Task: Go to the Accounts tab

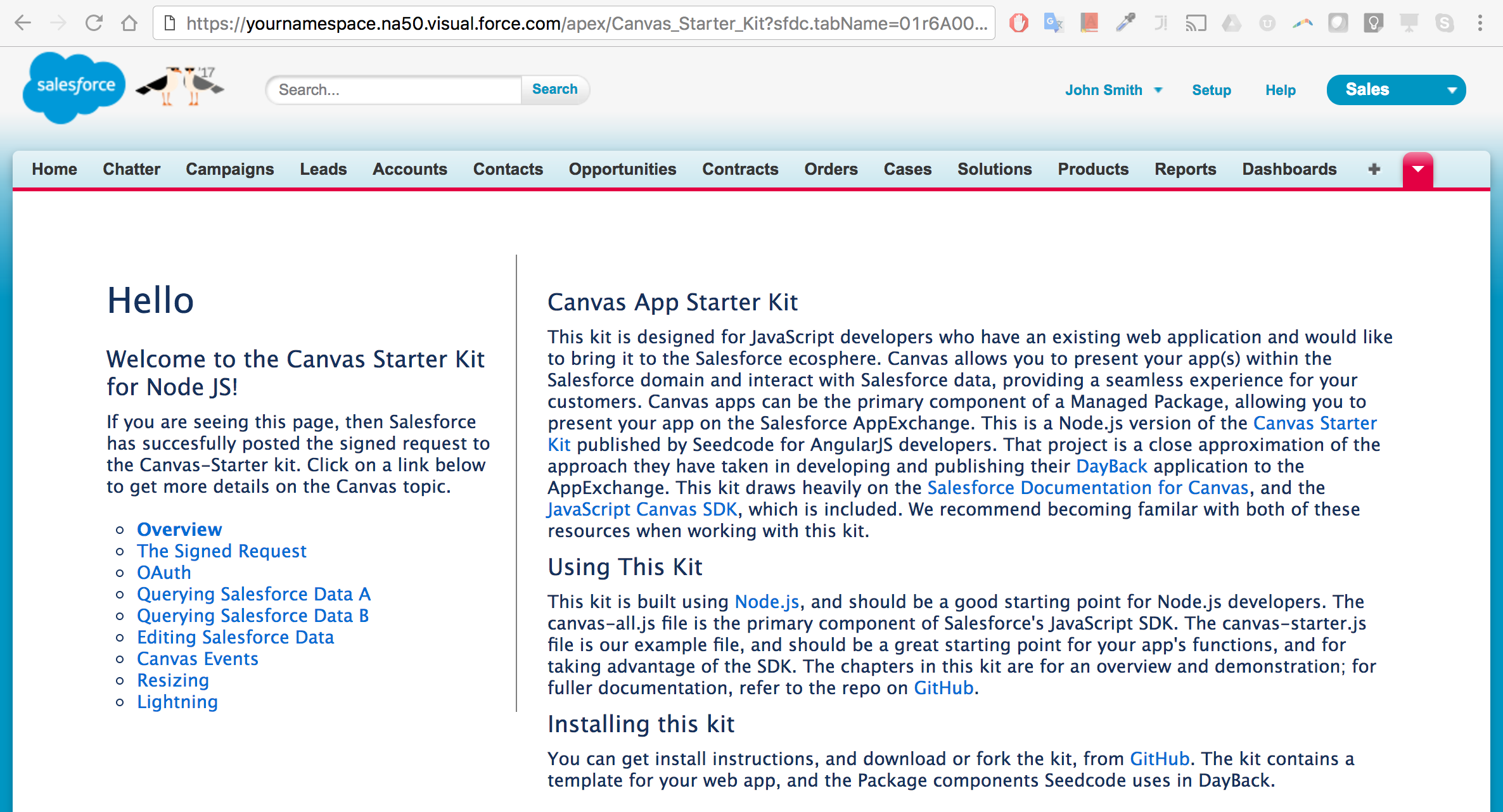Action: coord(410,169)
